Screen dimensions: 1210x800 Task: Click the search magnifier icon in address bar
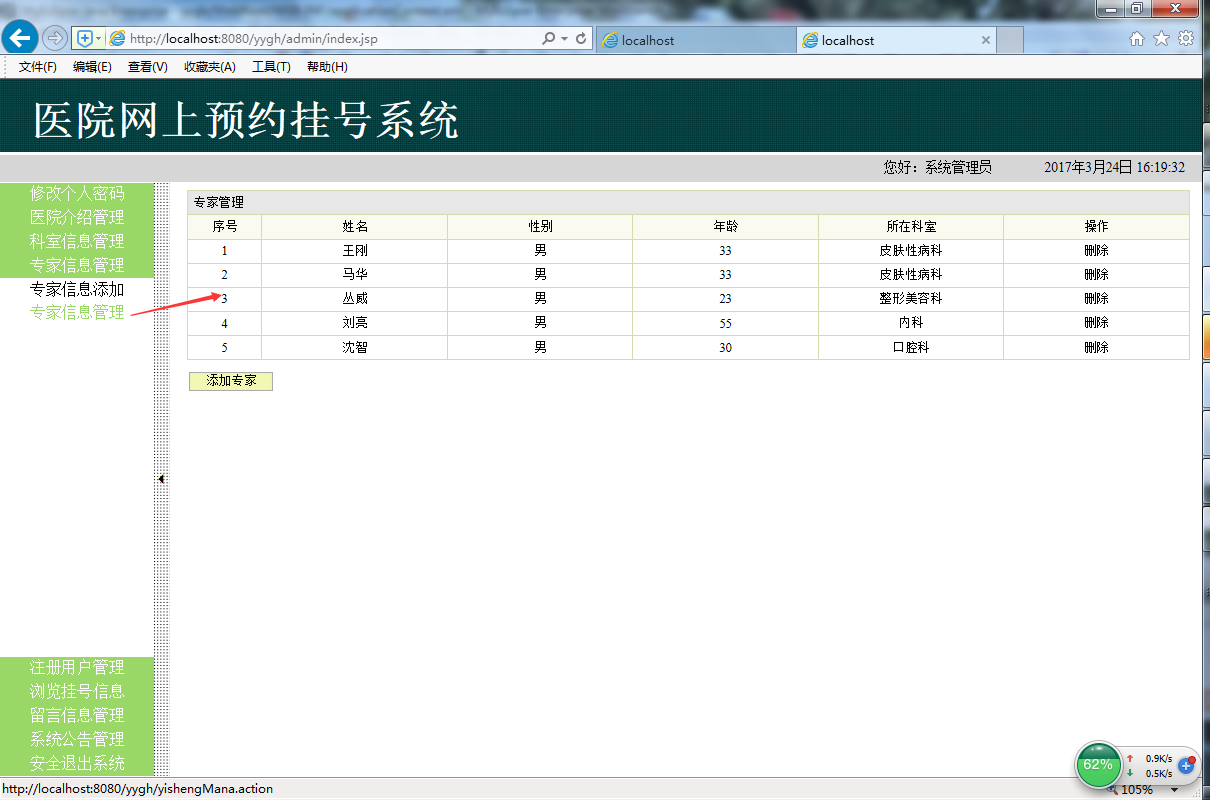coord(548,38)
